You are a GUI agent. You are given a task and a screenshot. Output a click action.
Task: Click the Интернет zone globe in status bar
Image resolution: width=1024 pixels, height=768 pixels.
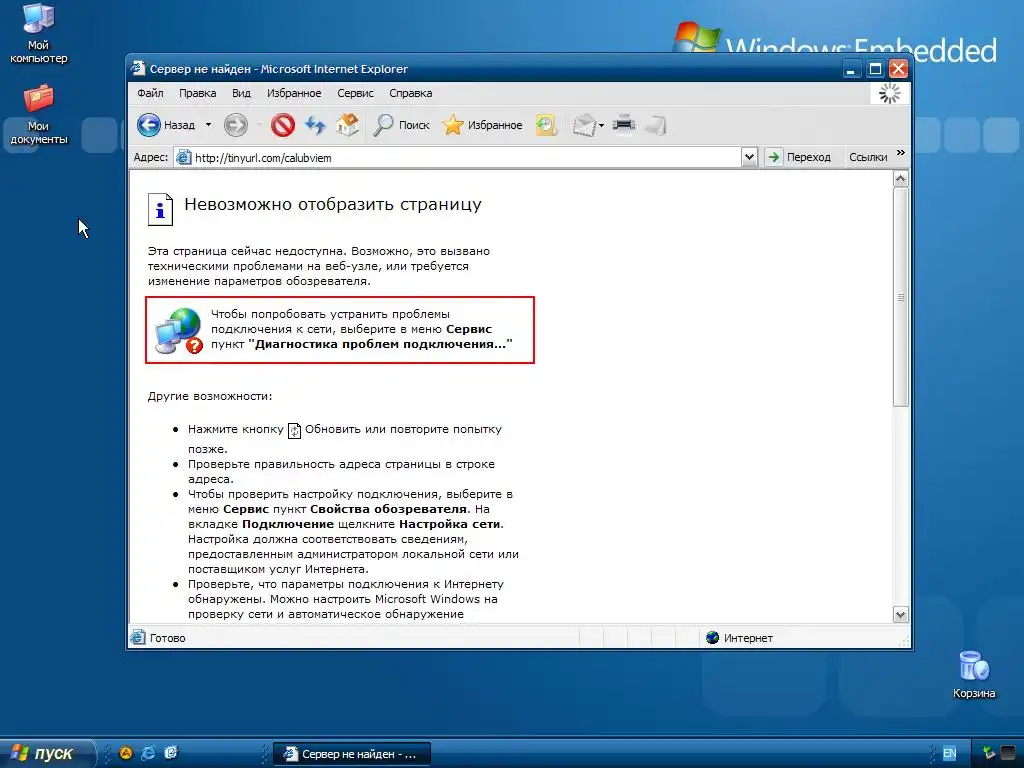point(712,637)
